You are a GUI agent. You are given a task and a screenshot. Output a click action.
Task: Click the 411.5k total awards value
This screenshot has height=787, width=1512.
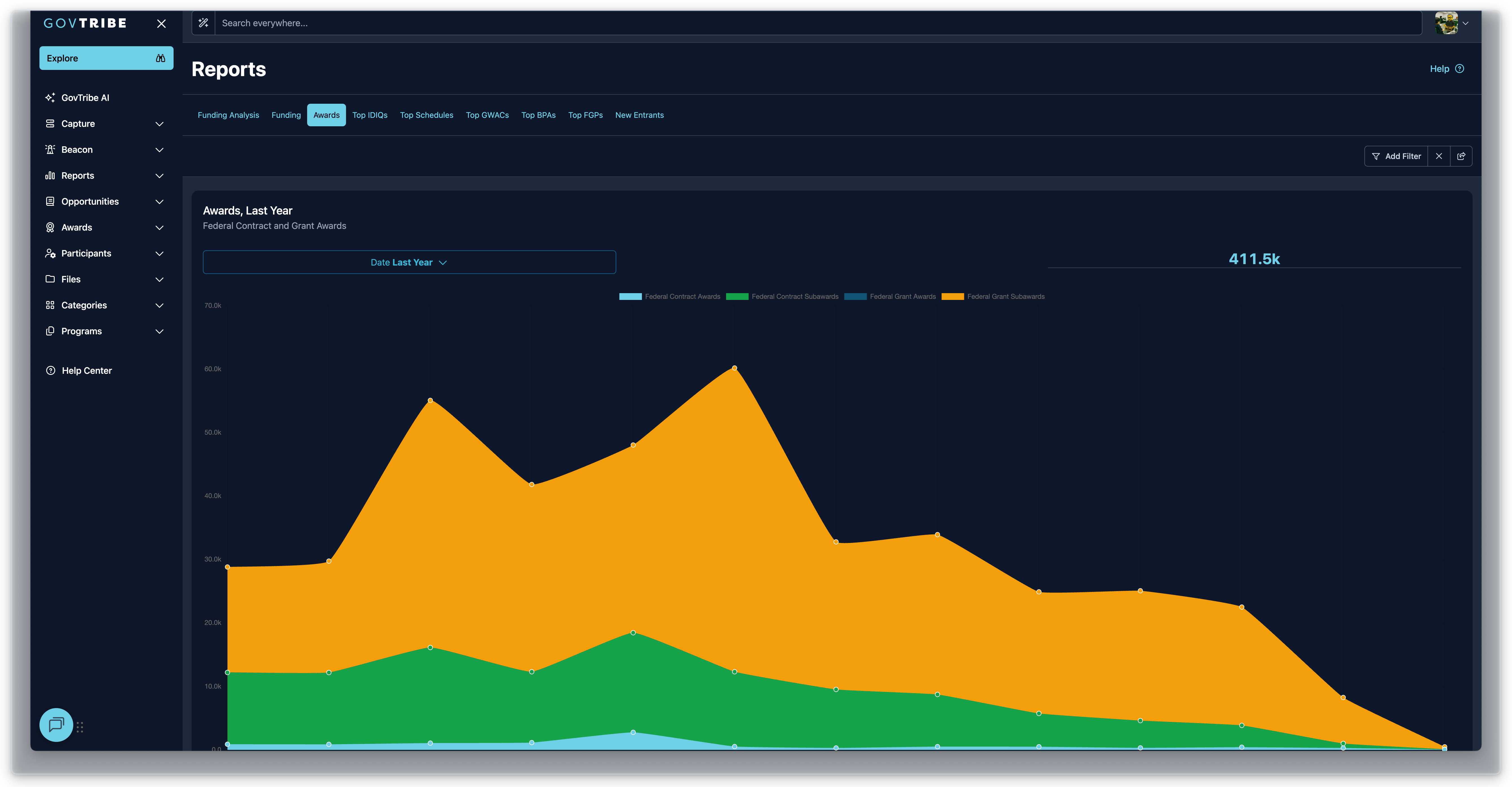(1254, 259)
